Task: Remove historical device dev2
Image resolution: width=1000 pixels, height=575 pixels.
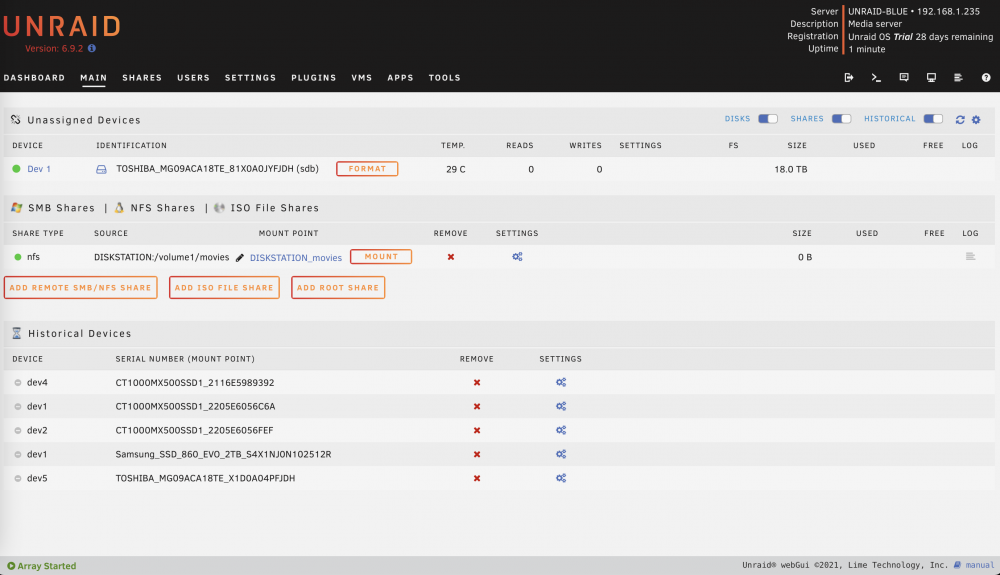Action: (x=477, y=430)
